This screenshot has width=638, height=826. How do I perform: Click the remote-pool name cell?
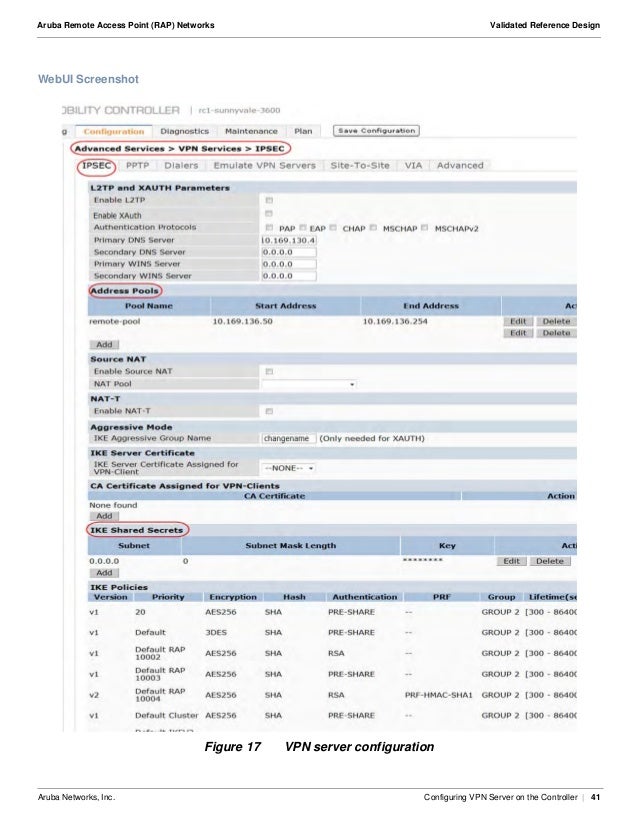pos(115,321)
